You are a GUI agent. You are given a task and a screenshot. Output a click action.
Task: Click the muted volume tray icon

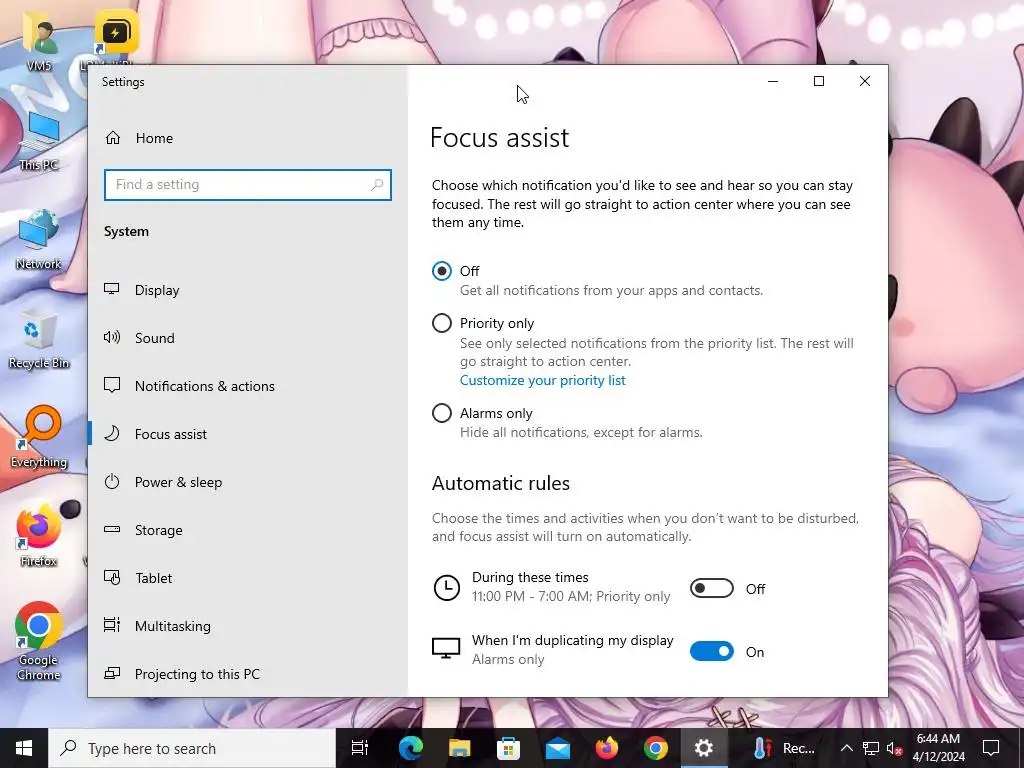click(x=894, y=748)
